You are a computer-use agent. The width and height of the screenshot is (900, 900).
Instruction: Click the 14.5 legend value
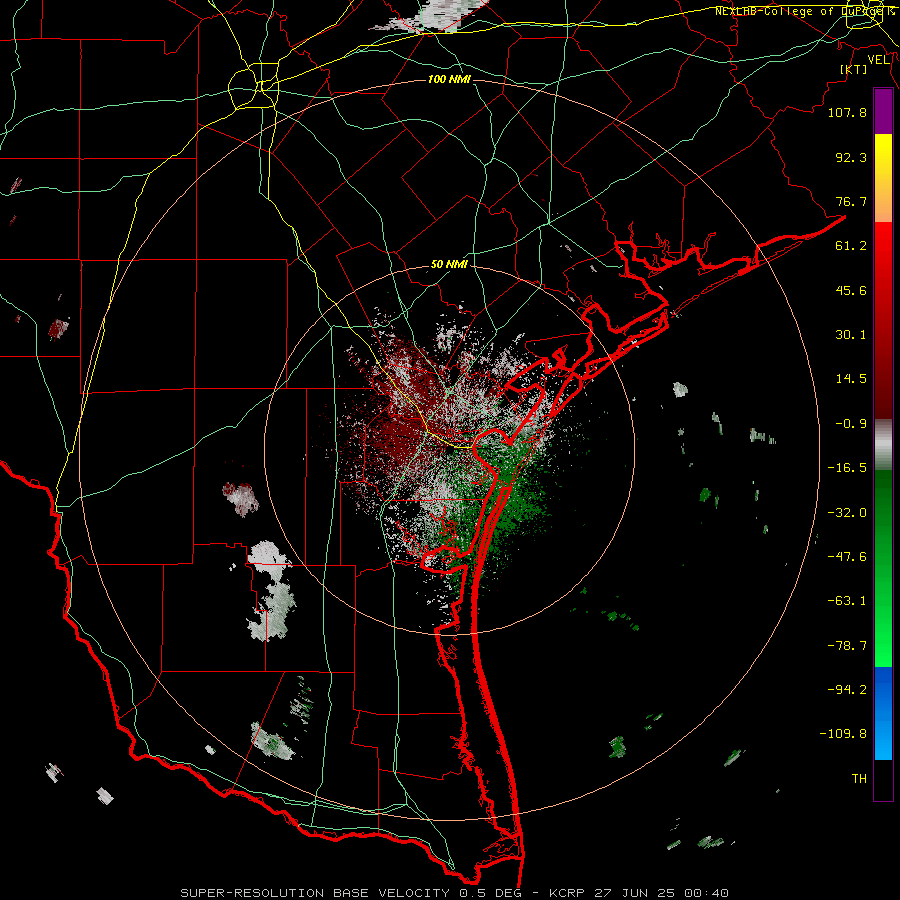point(851,379)
